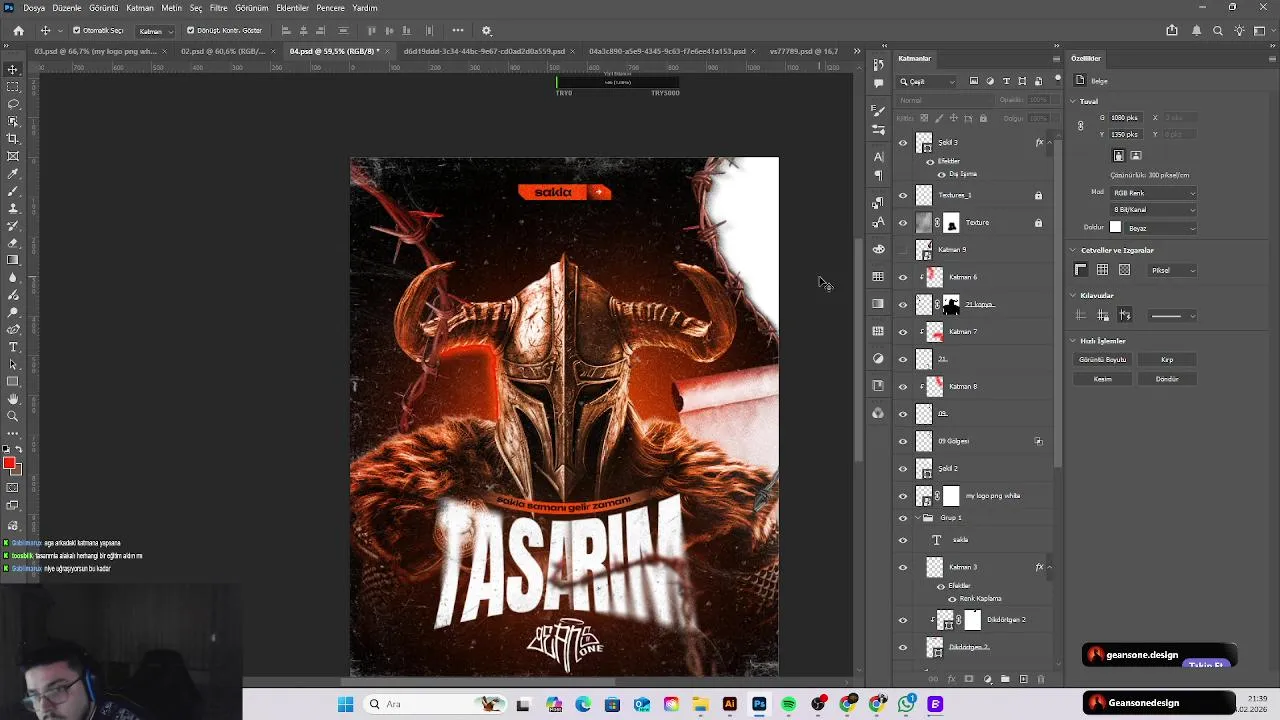Hide the Katman 6 layer
The image size is (1280, 720).
pos(903,277)
